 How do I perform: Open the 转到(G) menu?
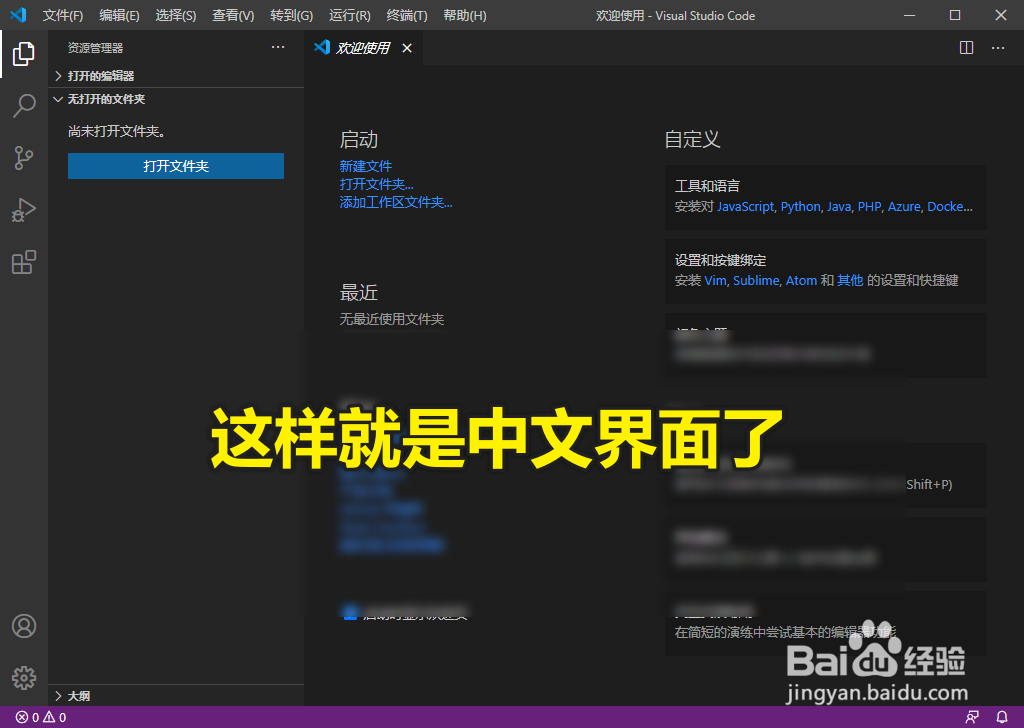pyautogui.click(x=291, y=15)
